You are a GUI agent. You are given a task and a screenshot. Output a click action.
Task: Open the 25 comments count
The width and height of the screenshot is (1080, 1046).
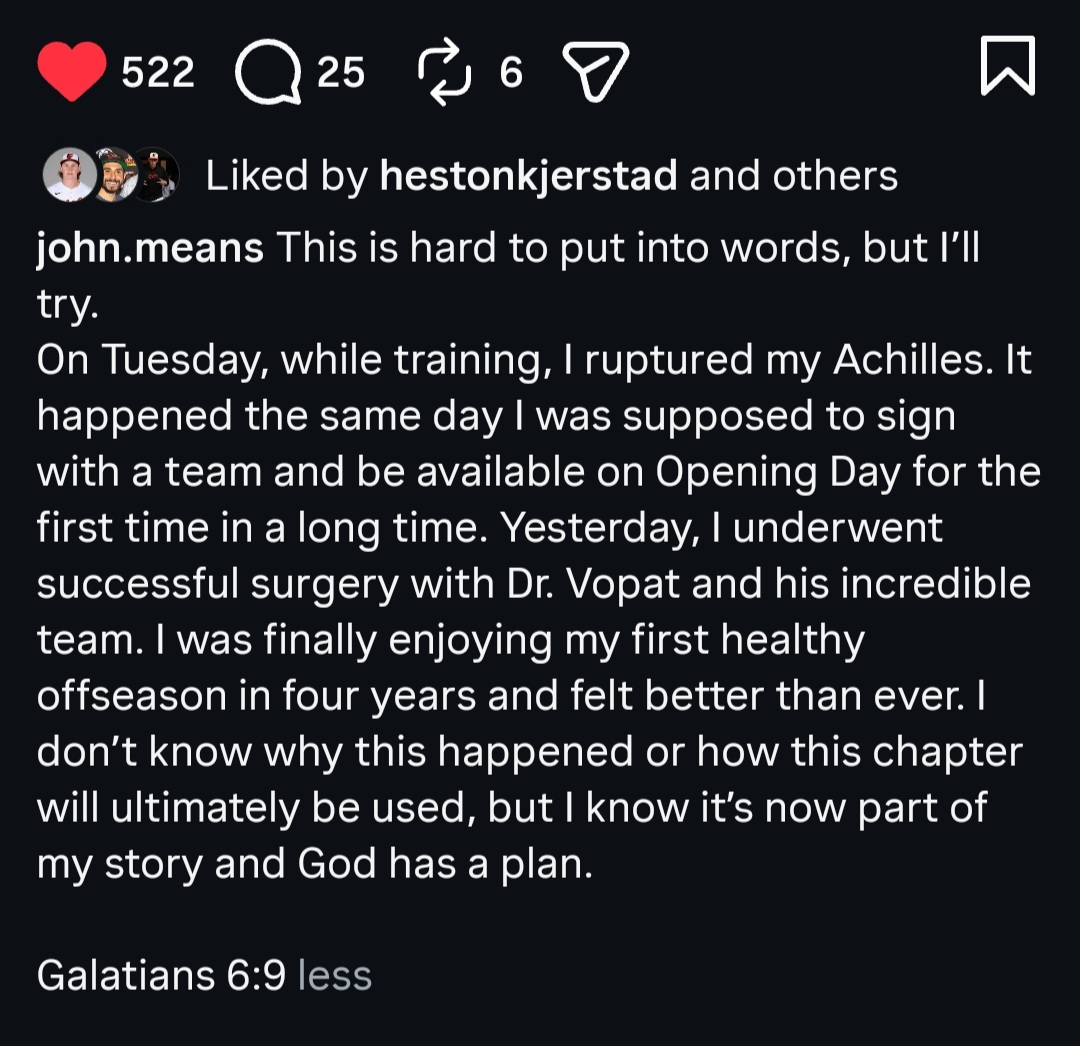coord(341,73)
